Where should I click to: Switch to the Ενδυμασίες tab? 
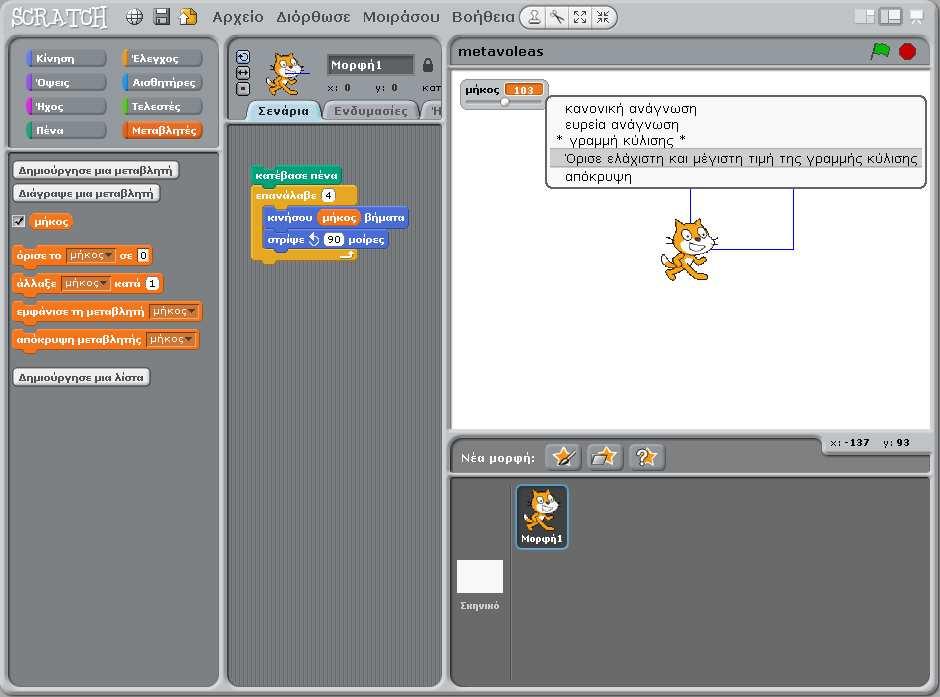pyautogui.click(x=370, y=111)
